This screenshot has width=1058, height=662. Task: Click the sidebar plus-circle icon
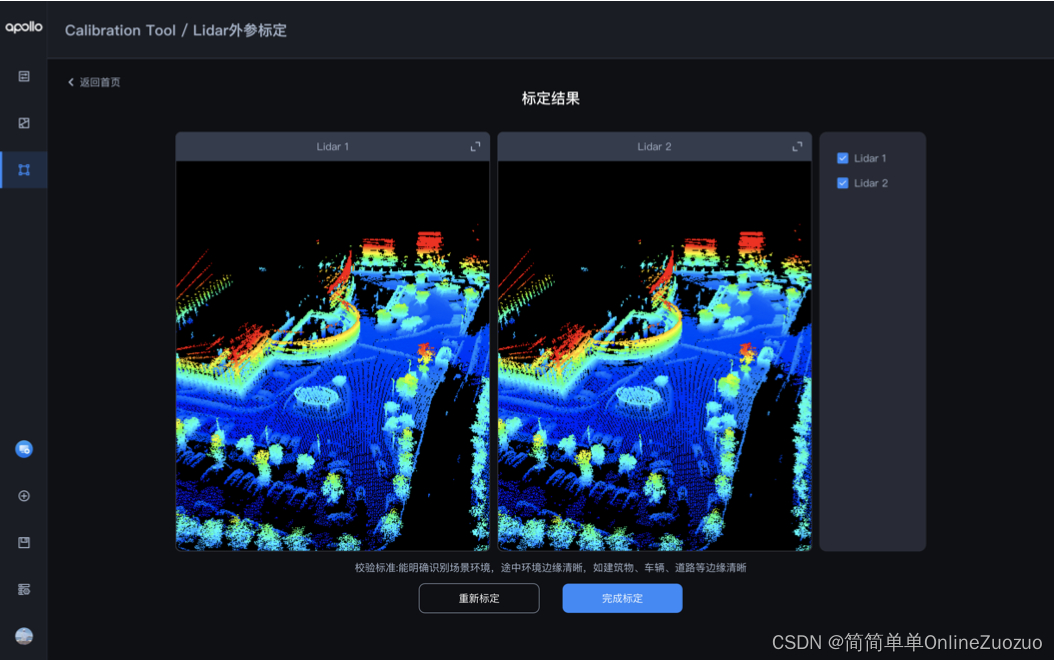[24, 496]
